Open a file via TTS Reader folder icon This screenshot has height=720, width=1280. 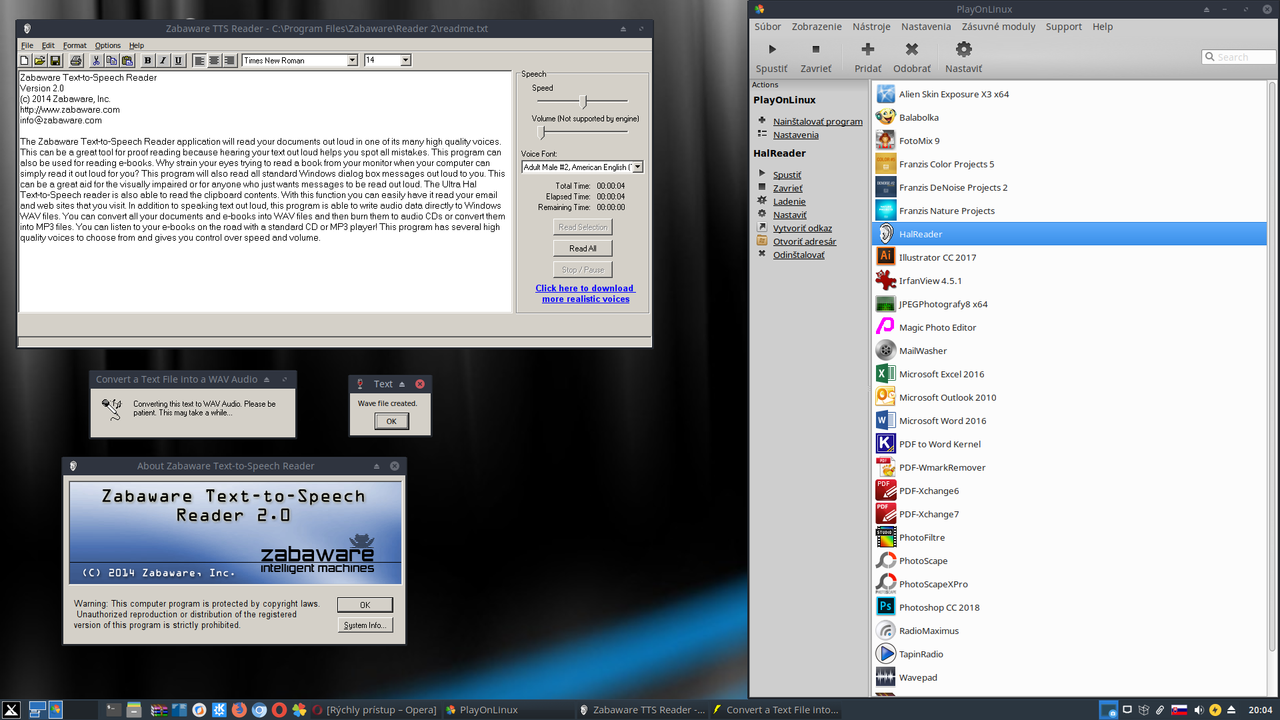click(40, 60)
